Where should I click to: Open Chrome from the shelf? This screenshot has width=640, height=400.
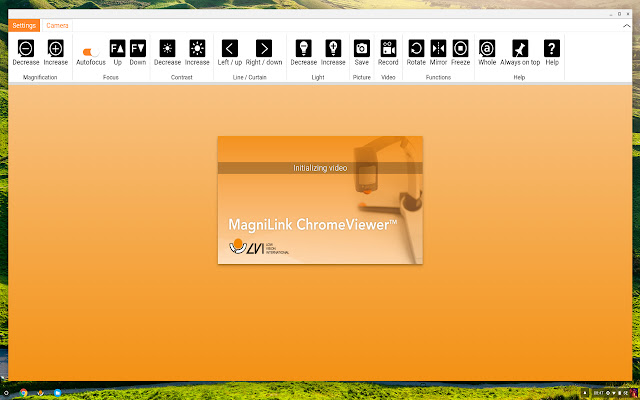(x=23, y=393)
